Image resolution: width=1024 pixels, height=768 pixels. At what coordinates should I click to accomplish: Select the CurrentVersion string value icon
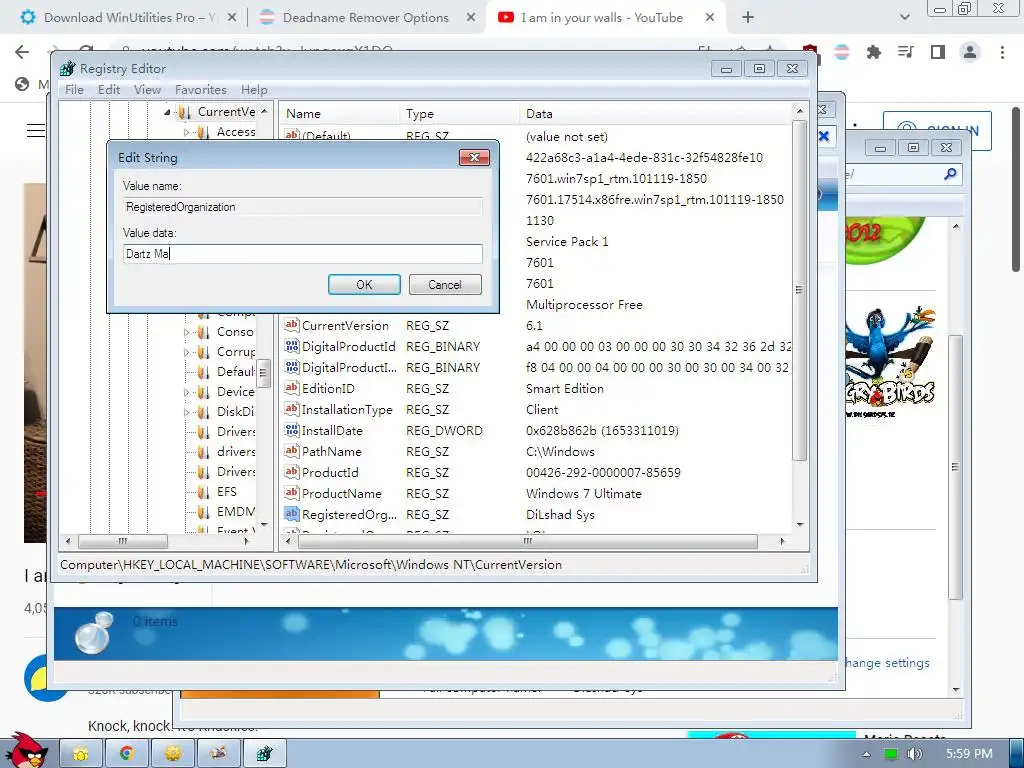[291, 325]
